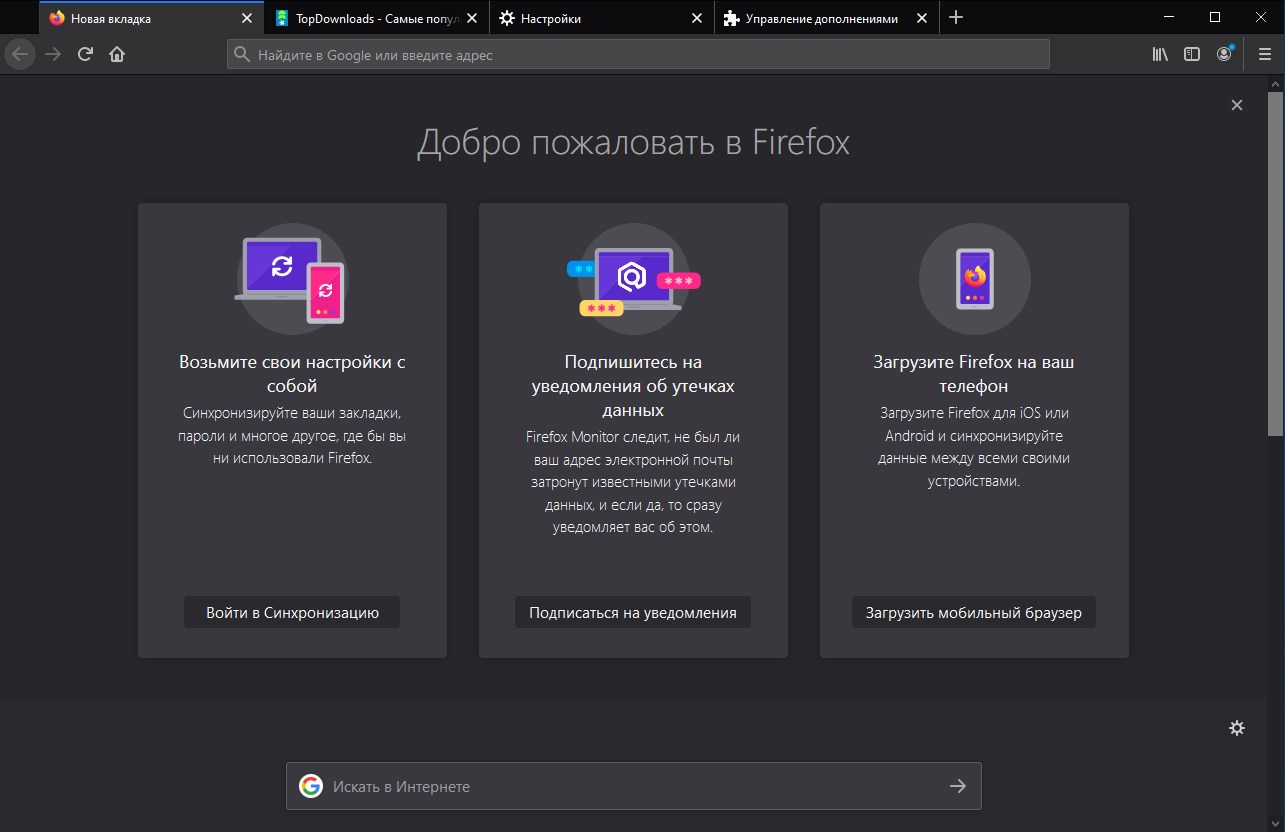Viewport: 1285px width, 832px height.
Task: Open the Home page icon
Action: click(x=117, y=54)
